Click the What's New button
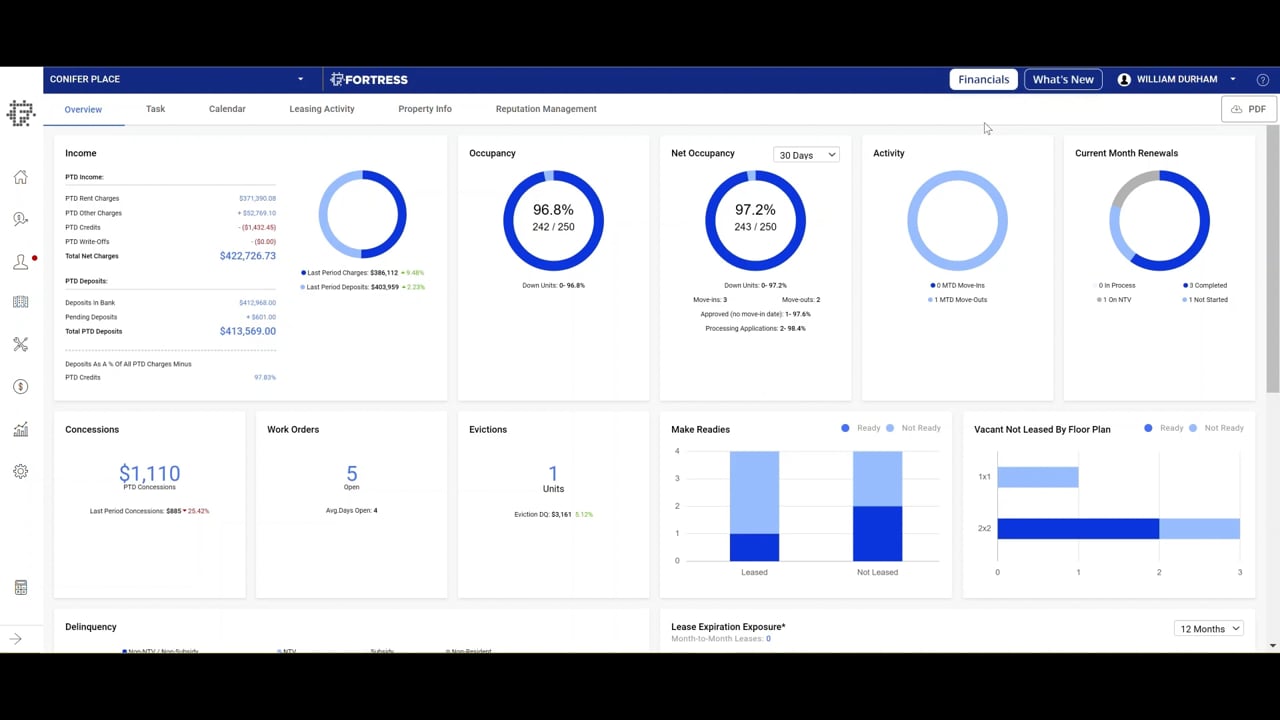 pos(1063,79)
